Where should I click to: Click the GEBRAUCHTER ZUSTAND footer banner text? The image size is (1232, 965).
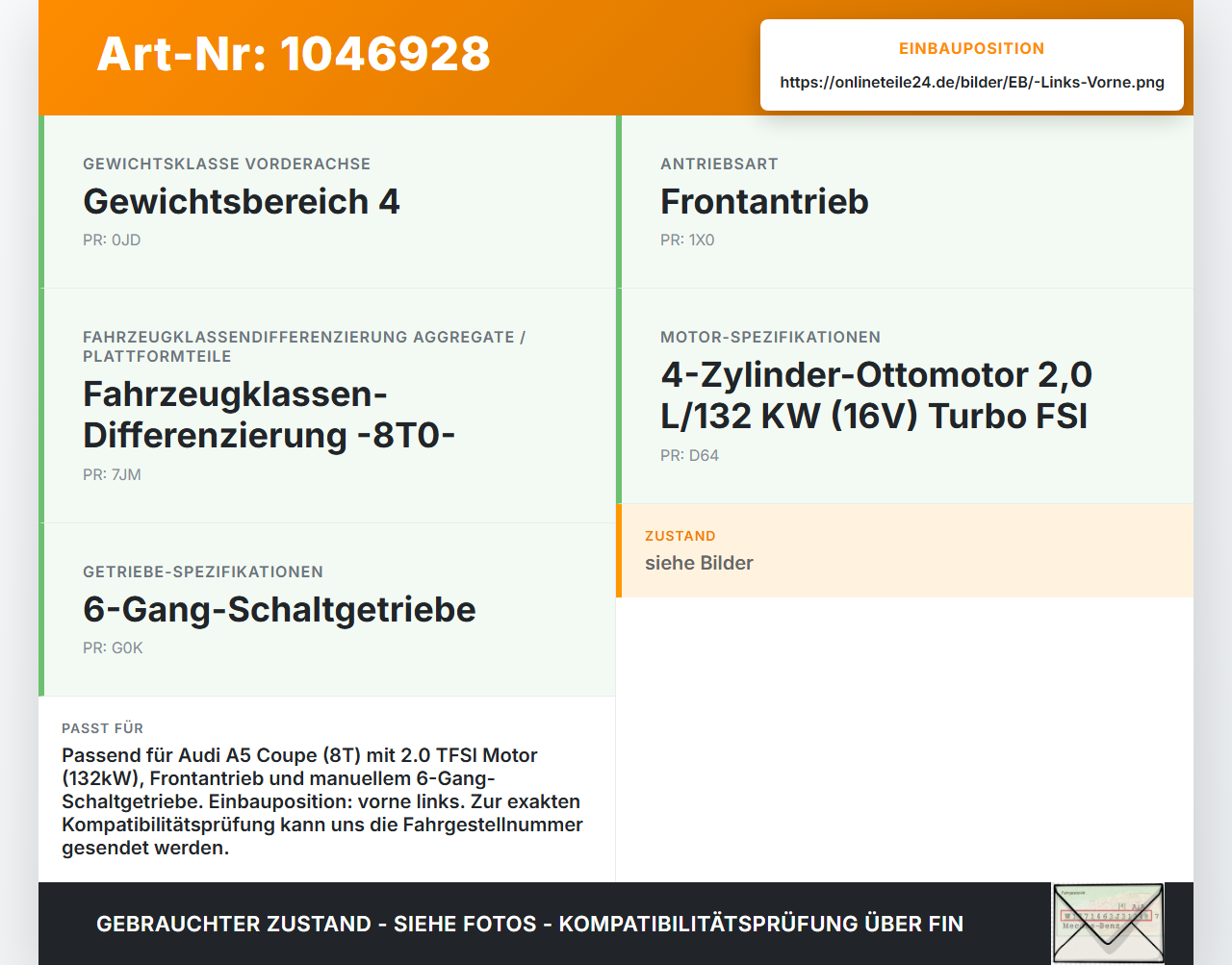(x=529, y=924)
